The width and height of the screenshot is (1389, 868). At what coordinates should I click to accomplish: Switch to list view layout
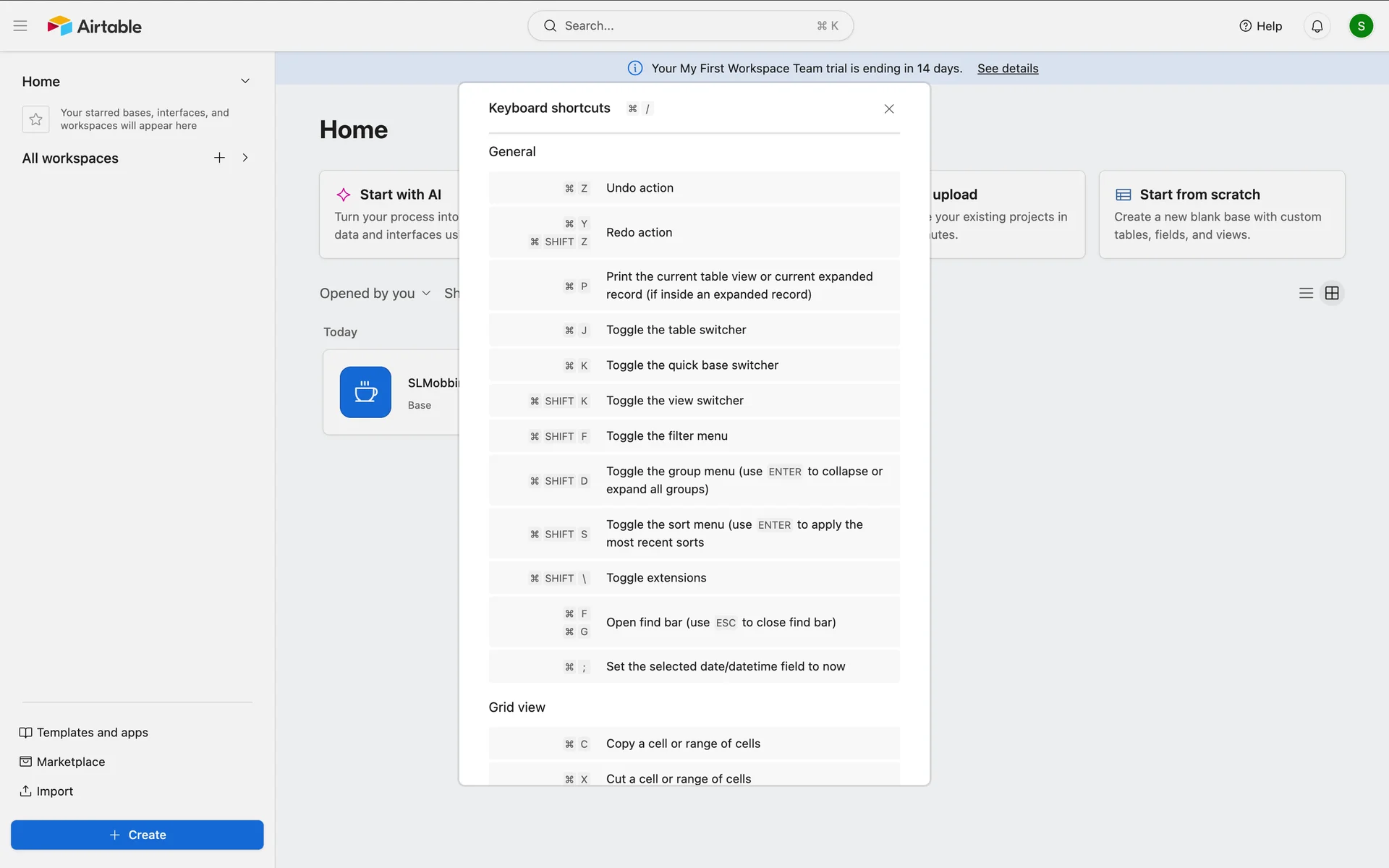pos(1305,293)
